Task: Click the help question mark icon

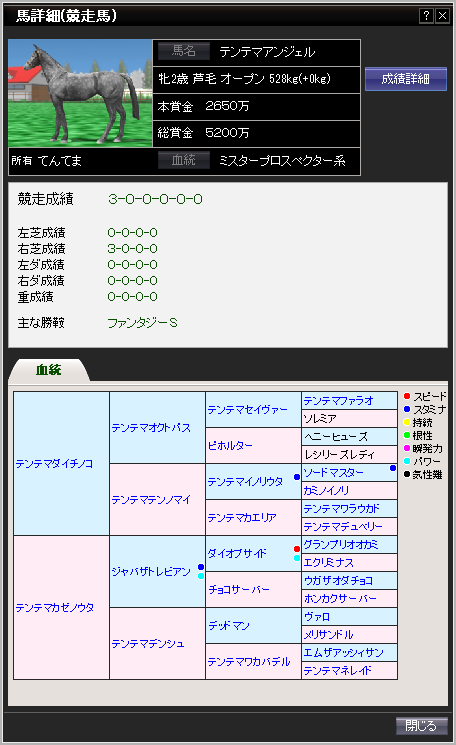Action: point(426,16)
